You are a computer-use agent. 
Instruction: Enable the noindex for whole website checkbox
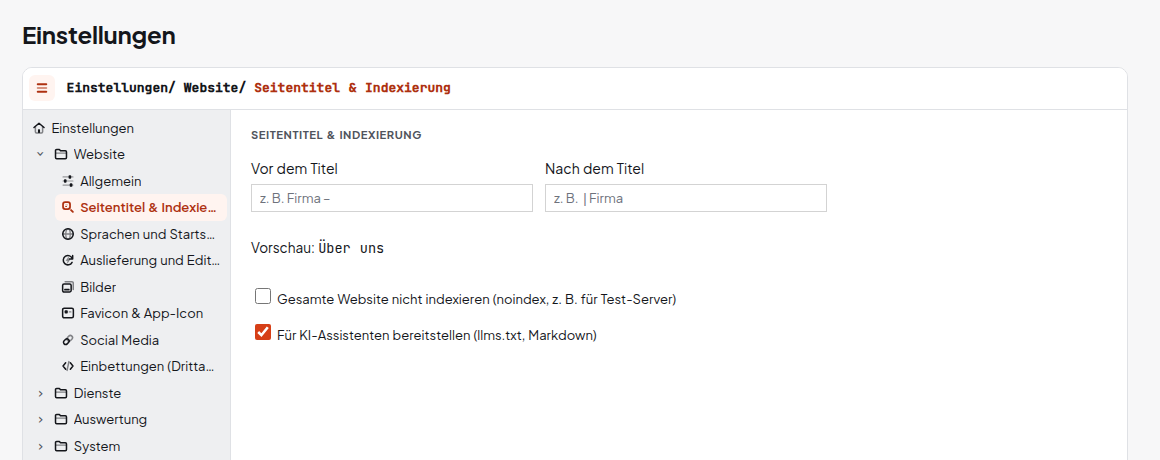coord(263,297)
